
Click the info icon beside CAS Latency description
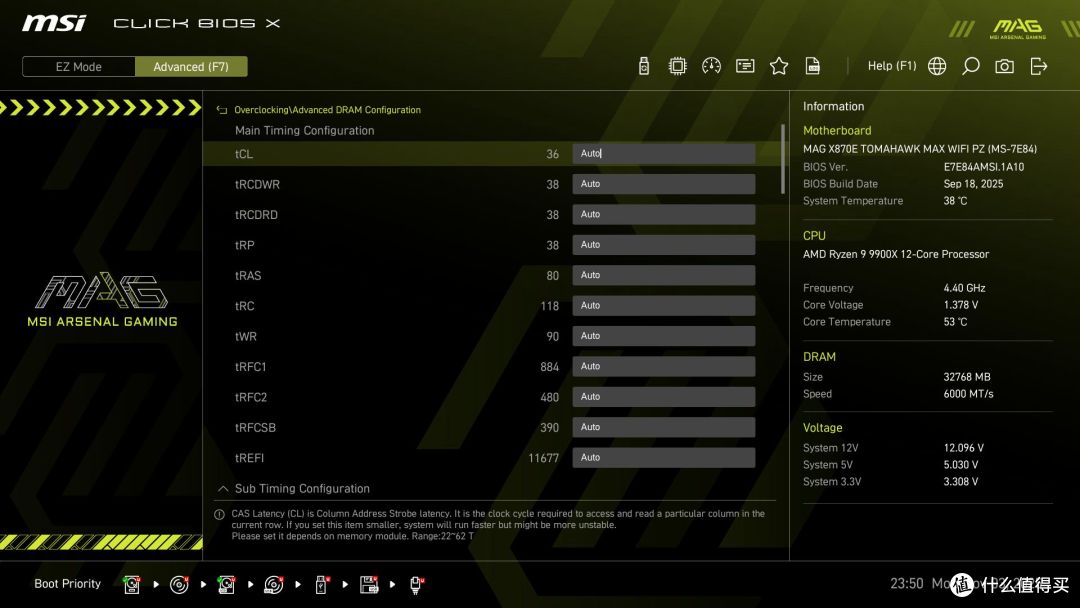(219, 514)
